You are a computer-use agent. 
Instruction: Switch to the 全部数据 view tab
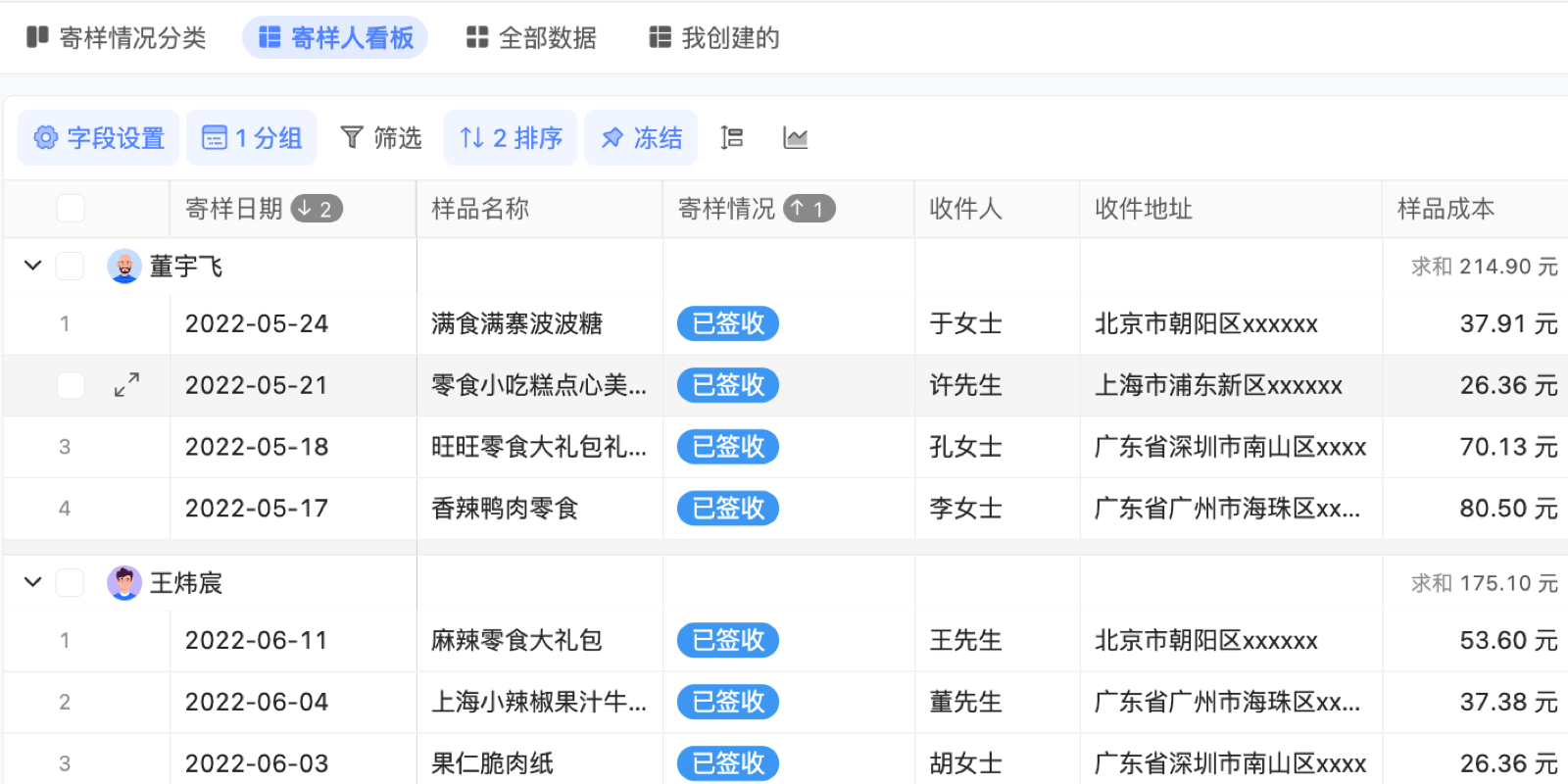tap(531, 38)
